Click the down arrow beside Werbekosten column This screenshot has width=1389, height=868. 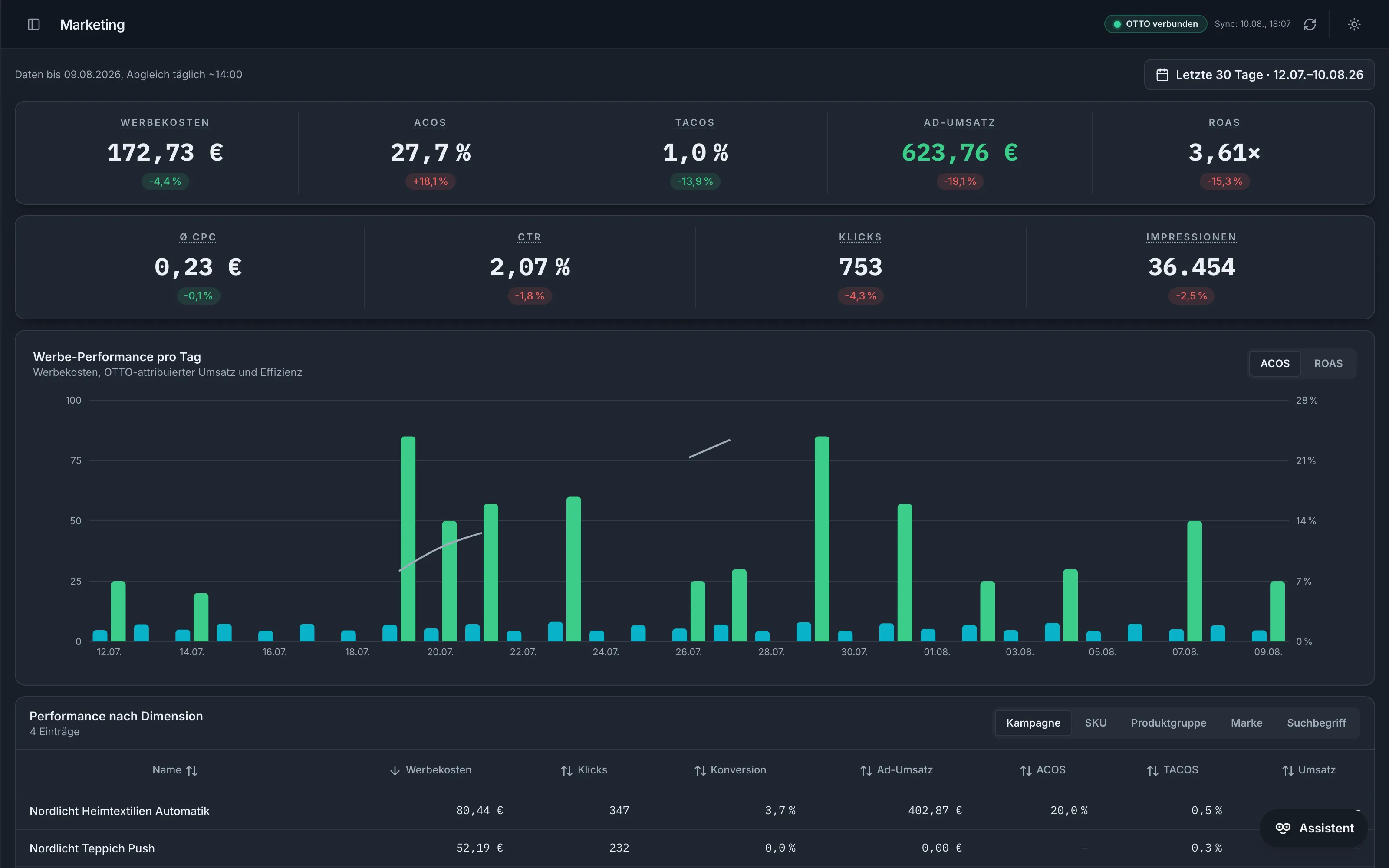[x=395, y=770]
